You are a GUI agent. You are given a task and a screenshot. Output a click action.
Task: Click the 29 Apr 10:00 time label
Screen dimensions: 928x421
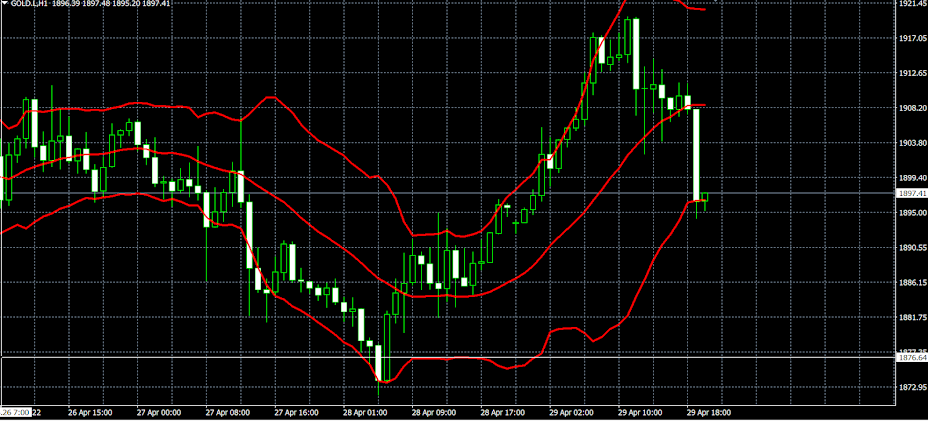click(639, 412)
